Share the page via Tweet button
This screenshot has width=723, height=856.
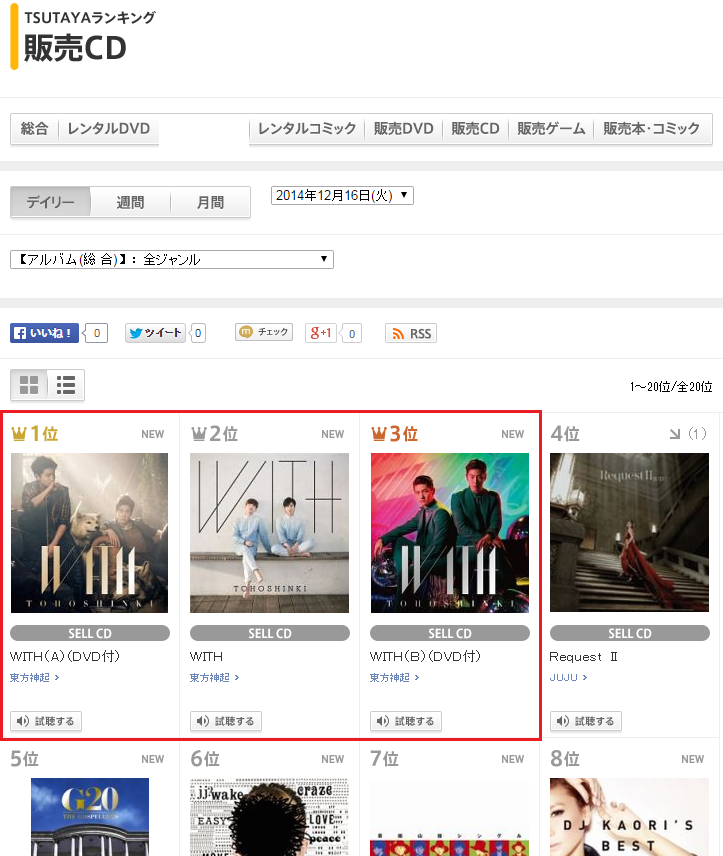pos(155,333)
